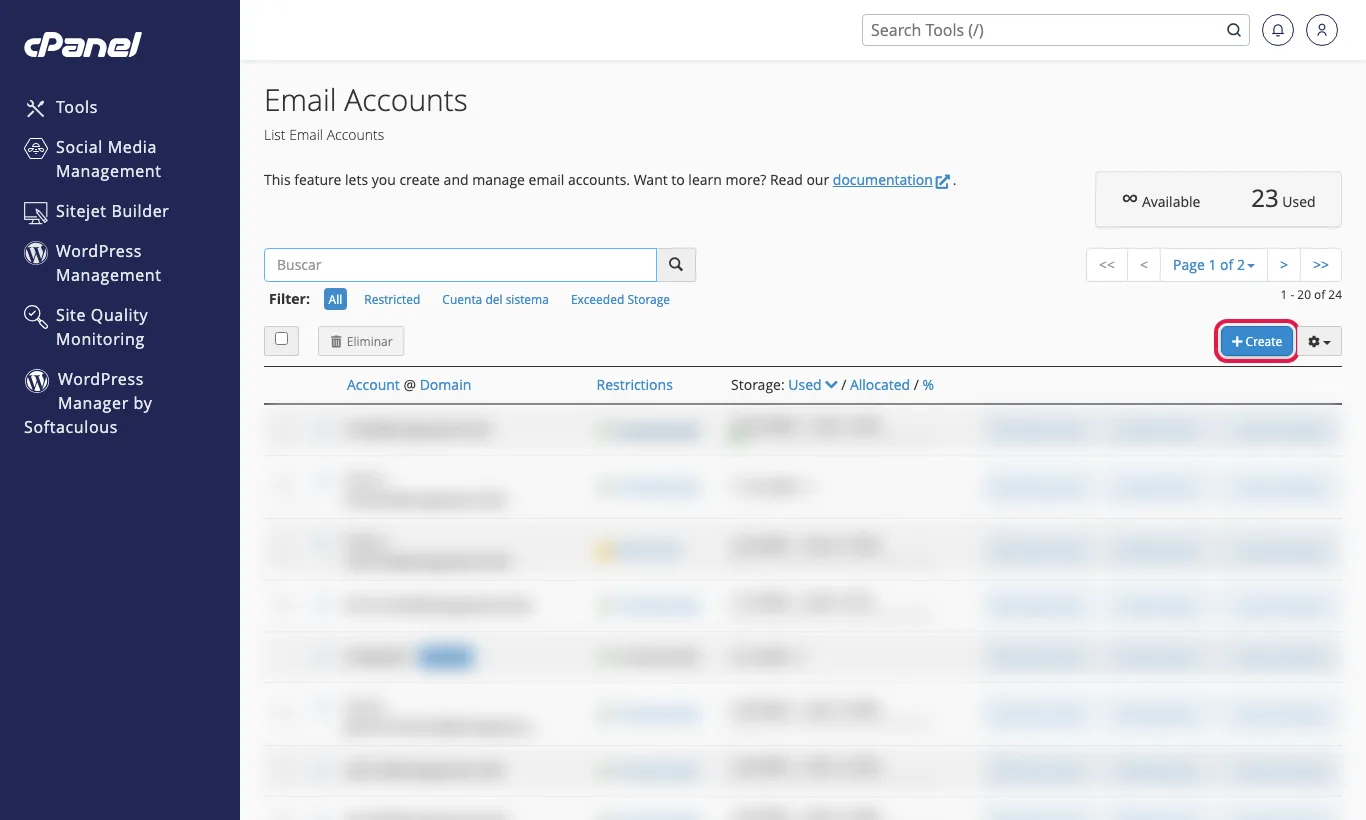The width and height of the screenshot is (1366, 820).
Task: Click the Buscar search field
Action: point(460,265)
